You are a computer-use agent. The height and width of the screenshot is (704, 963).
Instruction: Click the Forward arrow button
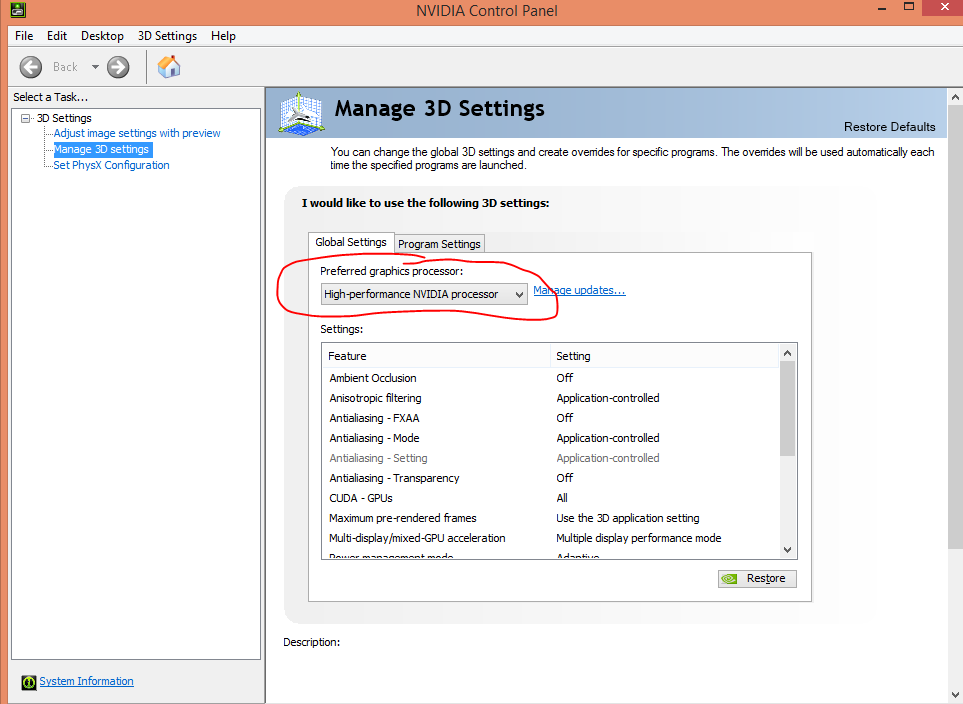click(x=118, y=67)
